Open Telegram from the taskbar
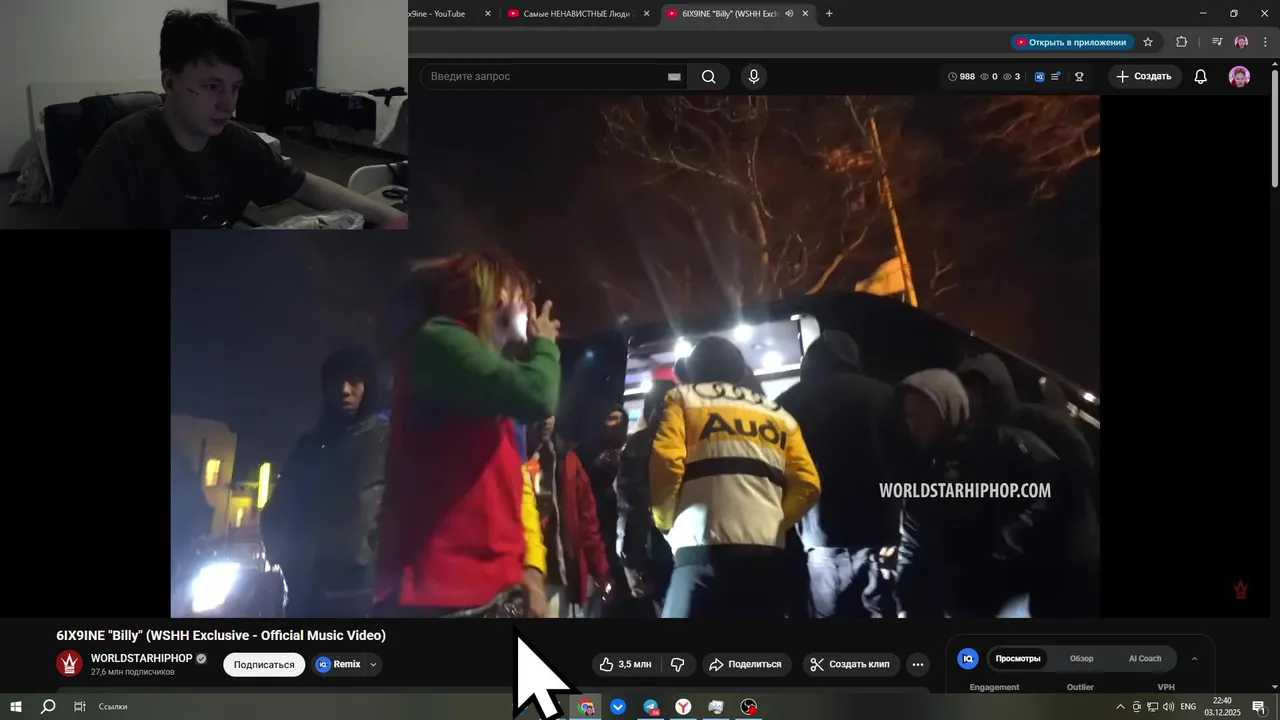 (x=651, y=707)
